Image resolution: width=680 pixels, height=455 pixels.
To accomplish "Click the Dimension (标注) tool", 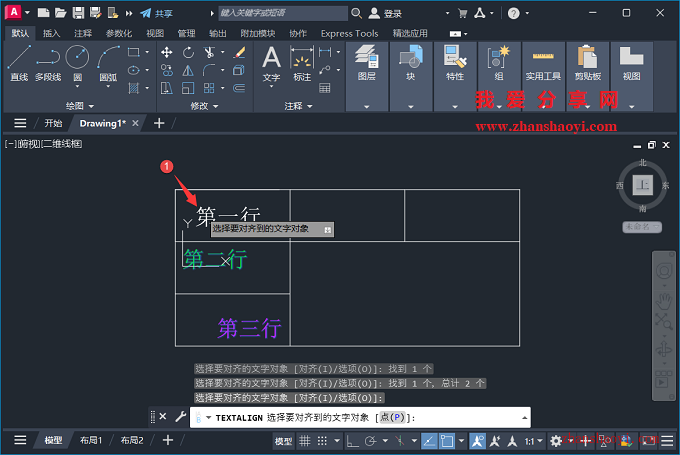I will [302, 63].
